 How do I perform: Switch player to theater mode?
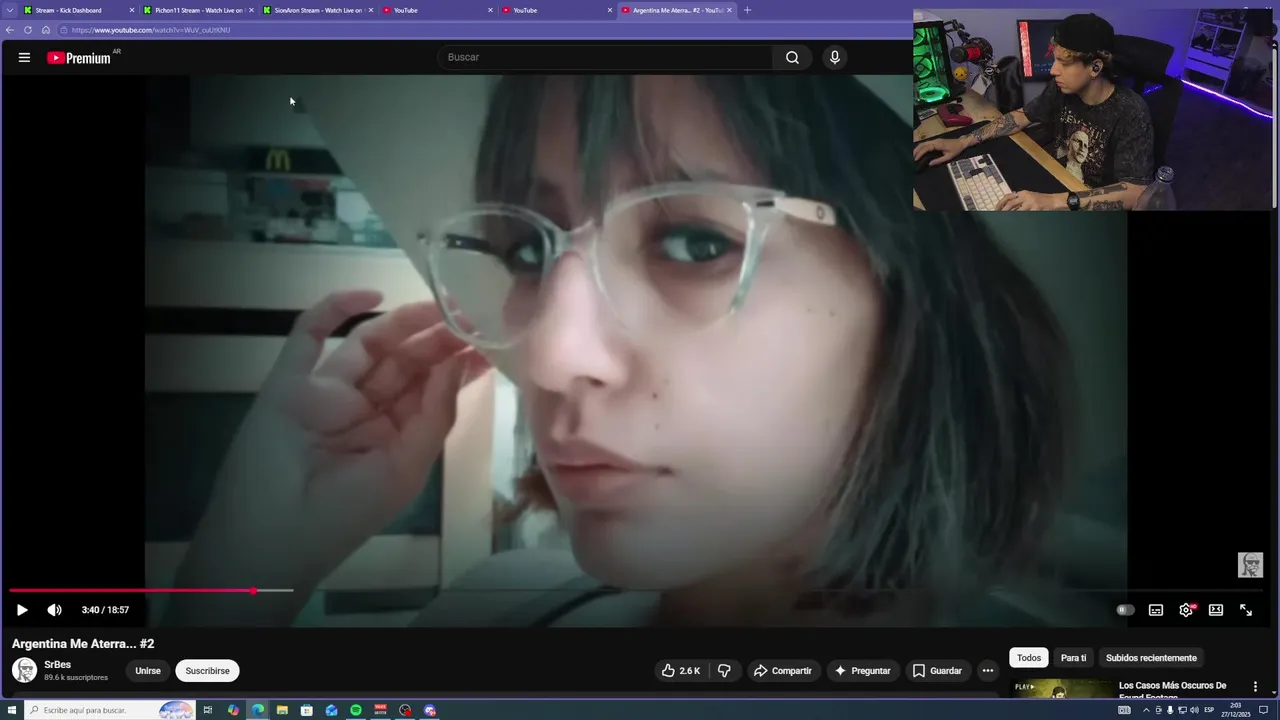pos(1216,610)
